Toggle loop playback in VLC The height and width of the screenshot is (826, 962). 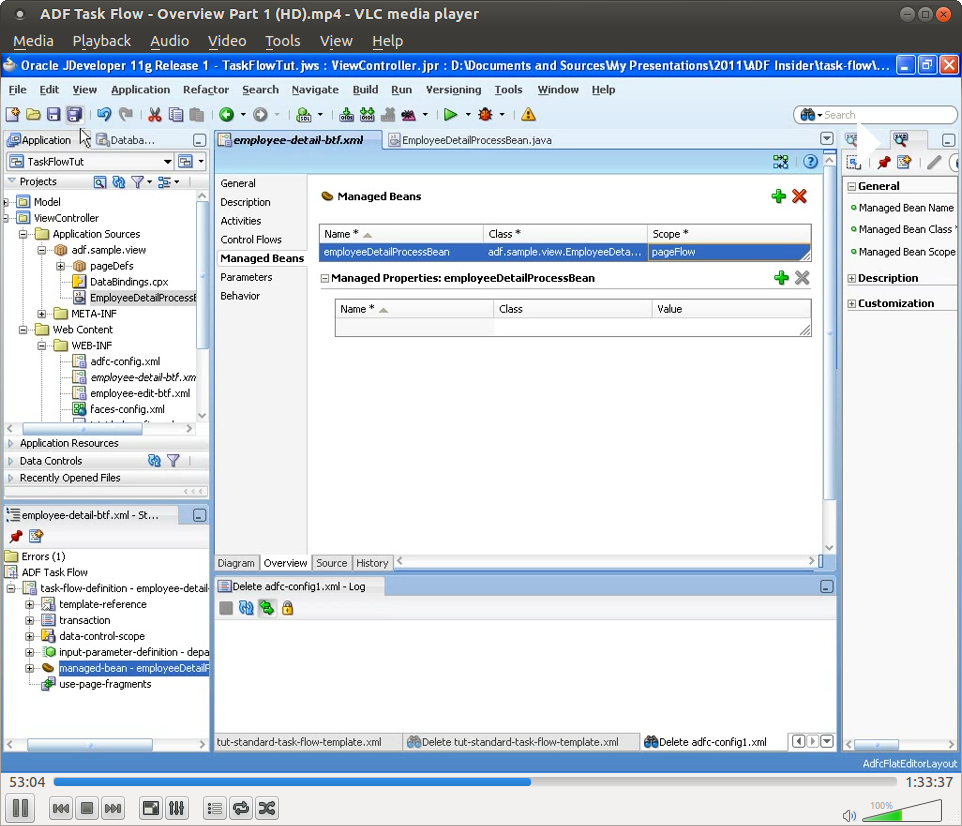pyautogui.click(x=240, y=808)
